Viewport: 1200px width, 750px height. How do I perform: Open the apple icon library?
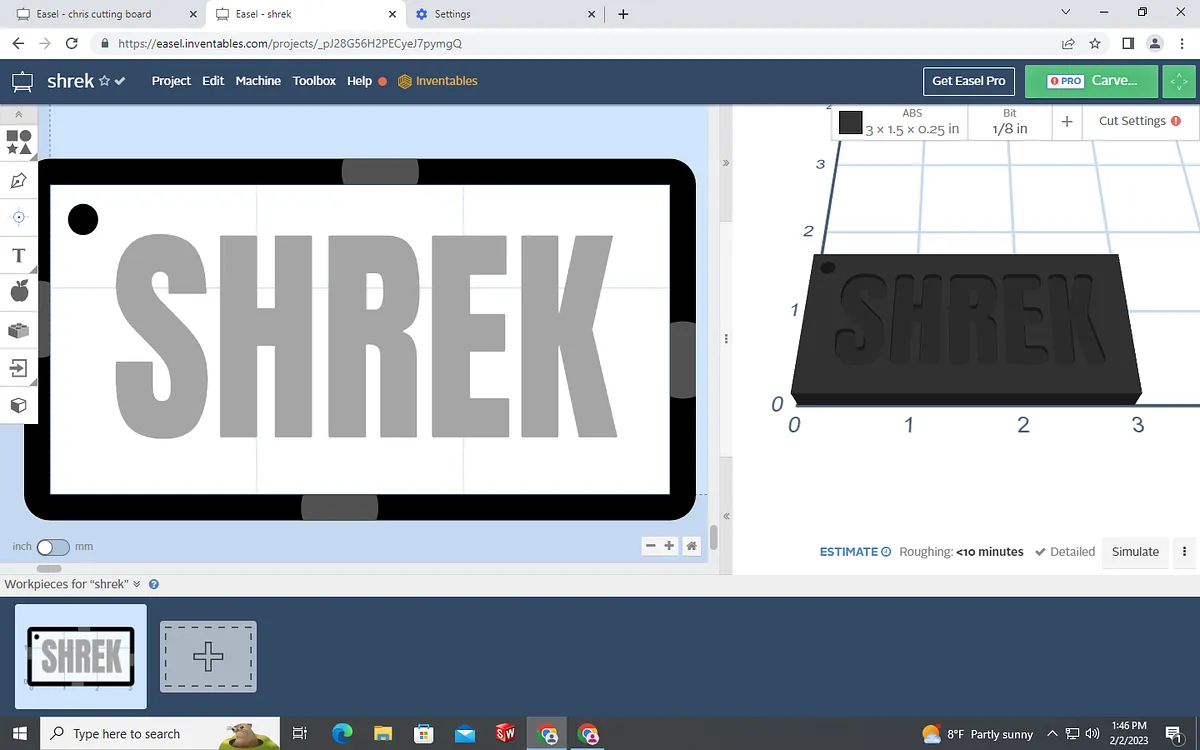pos(18,291)
